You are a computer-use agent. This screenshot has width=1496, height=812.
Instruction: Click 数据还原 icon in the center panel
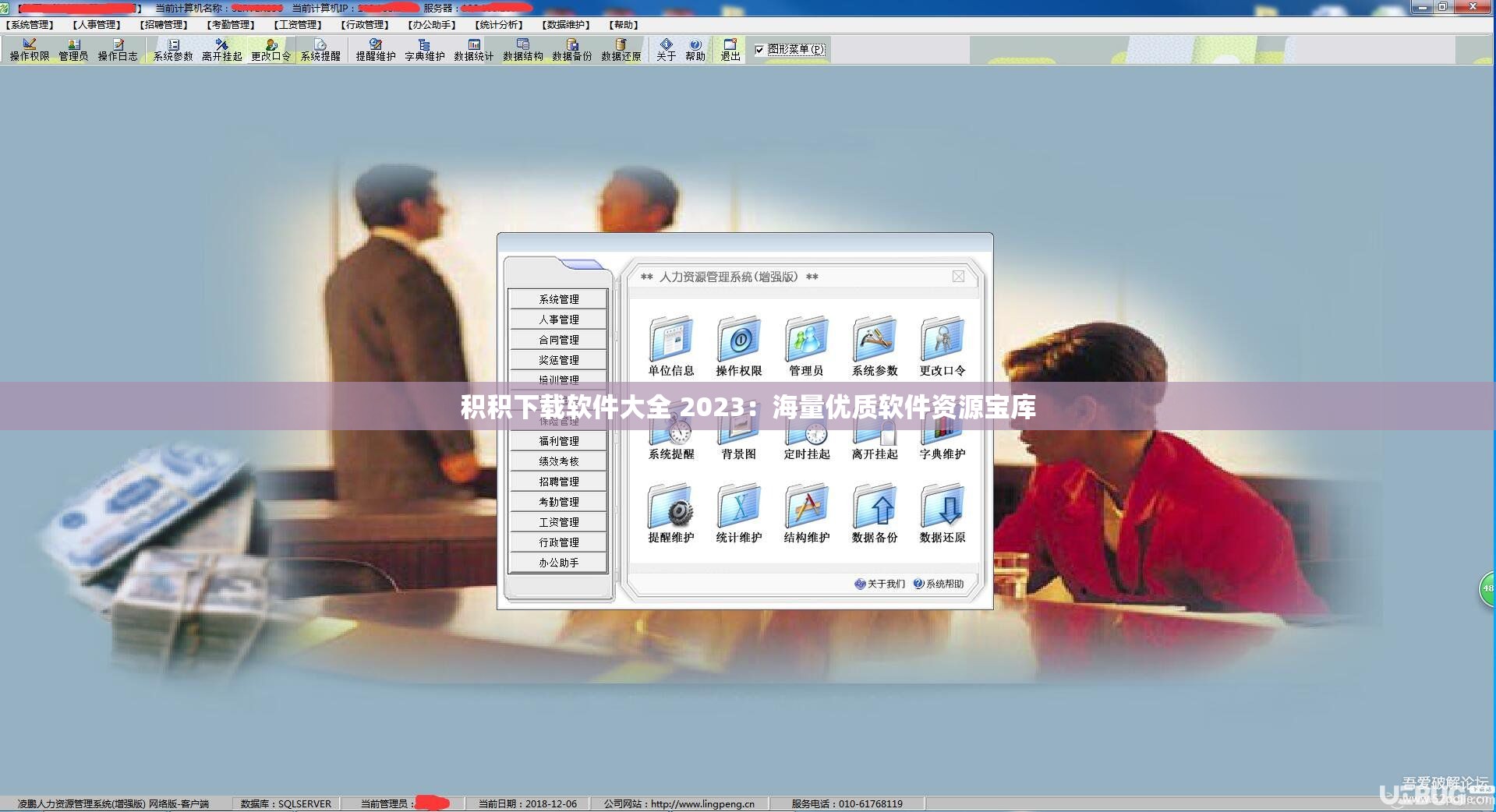click(943, 513)
